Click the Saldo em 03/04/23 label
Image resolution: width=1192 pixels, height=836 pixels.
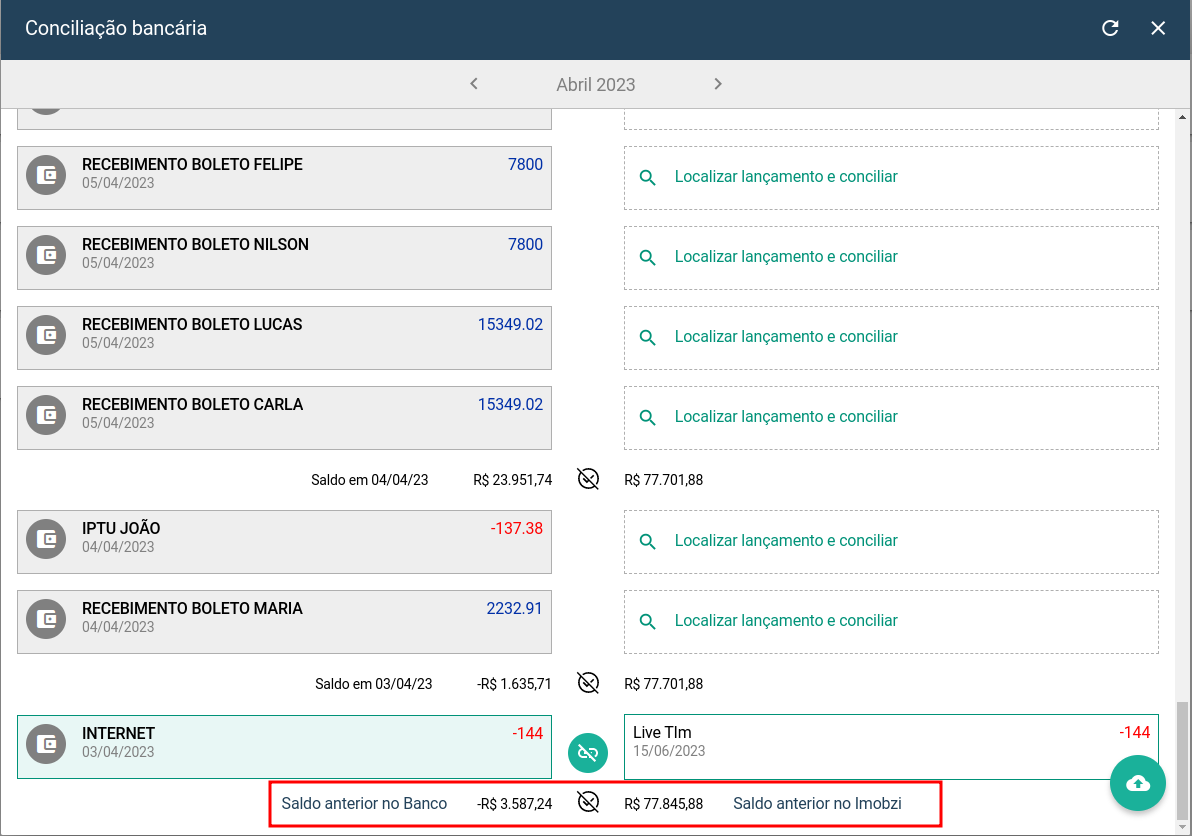coord(373,683)
